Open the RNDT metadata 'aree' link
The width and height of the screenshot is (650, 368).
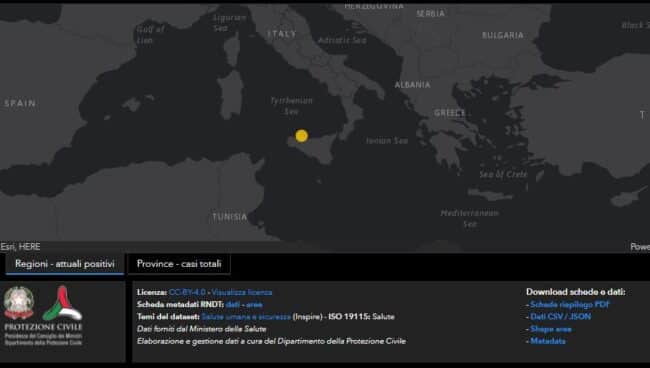(x=254, y=305)
